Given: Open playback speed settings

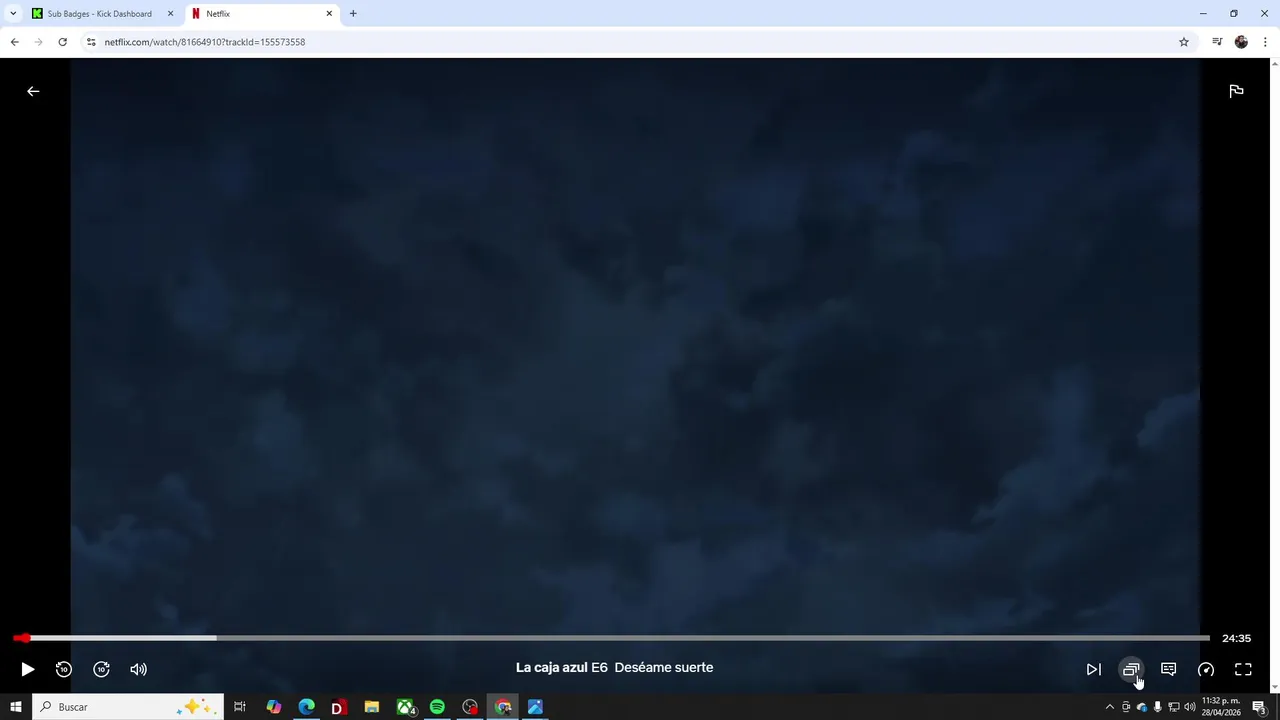Looking at the screenshot, I should click(x=1206, y=669).
